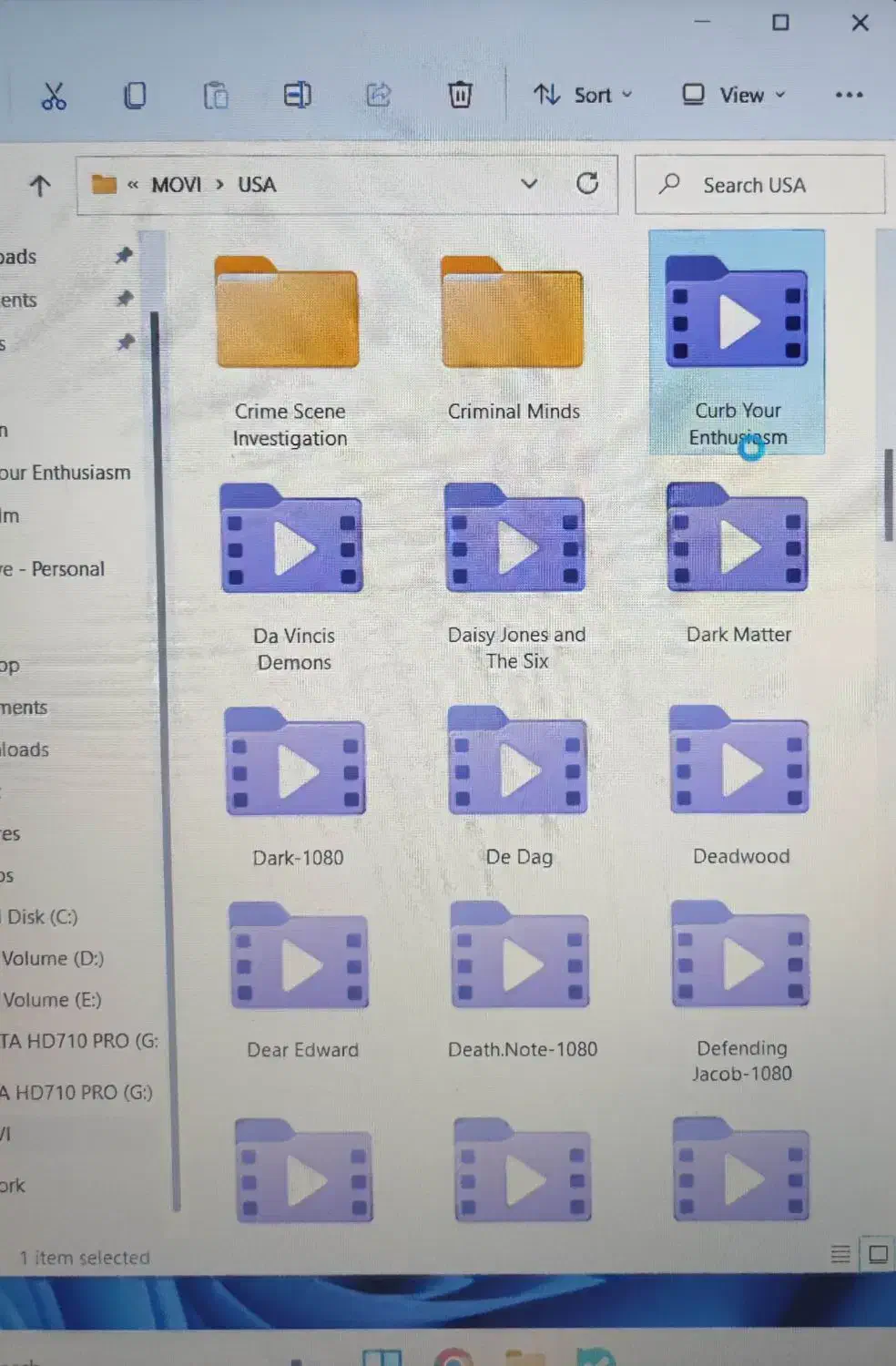The image size is (896, 1366).
Task: Click the vertical scrollbar thumb
Action: (889, 494)
